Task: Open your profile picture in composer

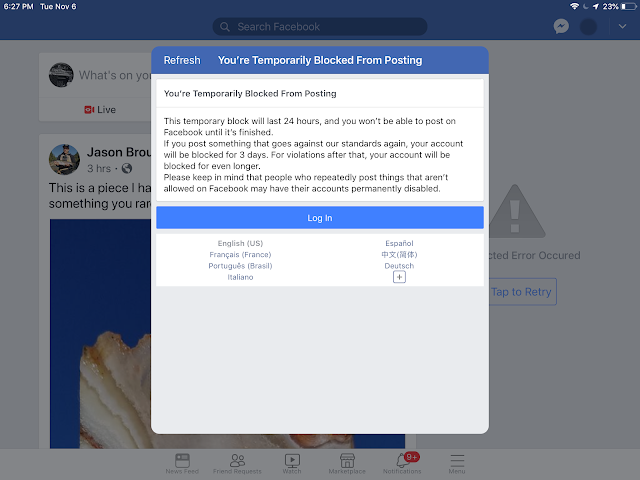Action: (x=61, y=75)
